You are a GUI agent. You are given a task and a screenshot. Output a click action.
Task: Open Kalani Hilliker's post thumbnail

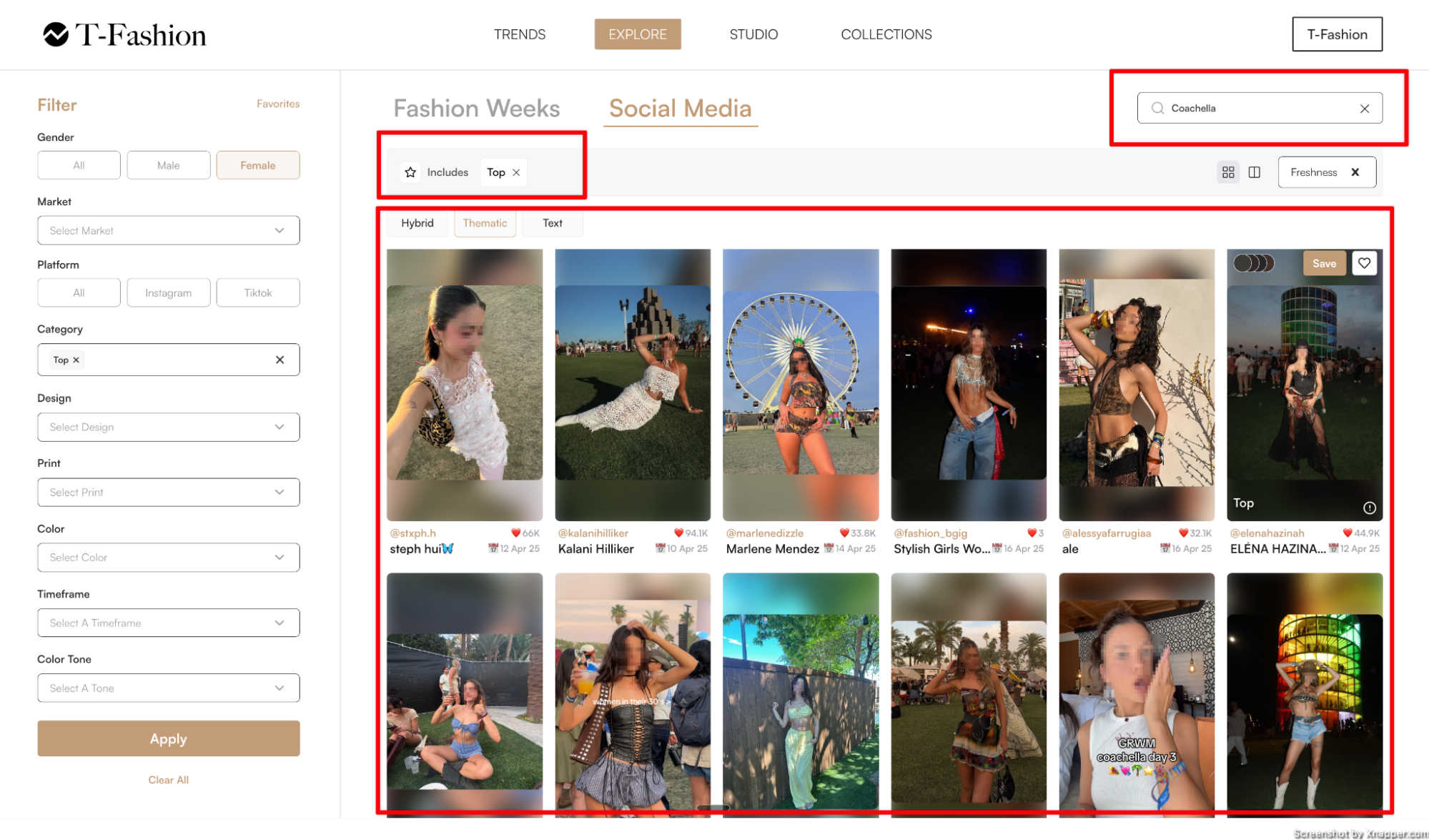pyautogui.click(x=632, y=384)
